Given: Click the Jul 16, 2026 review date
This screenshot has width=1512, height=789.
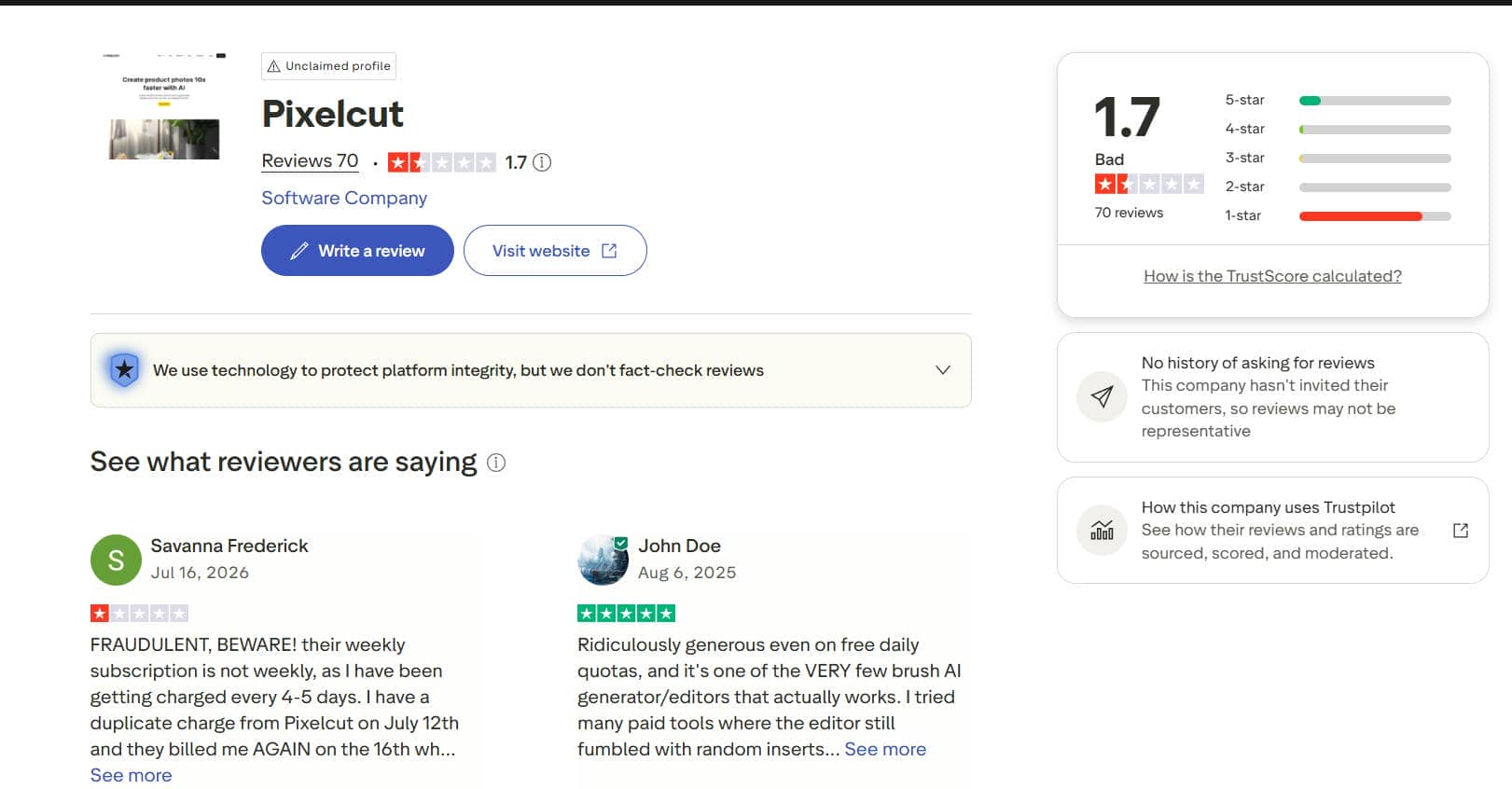Looking at the screenshot, I should (200, 573).
